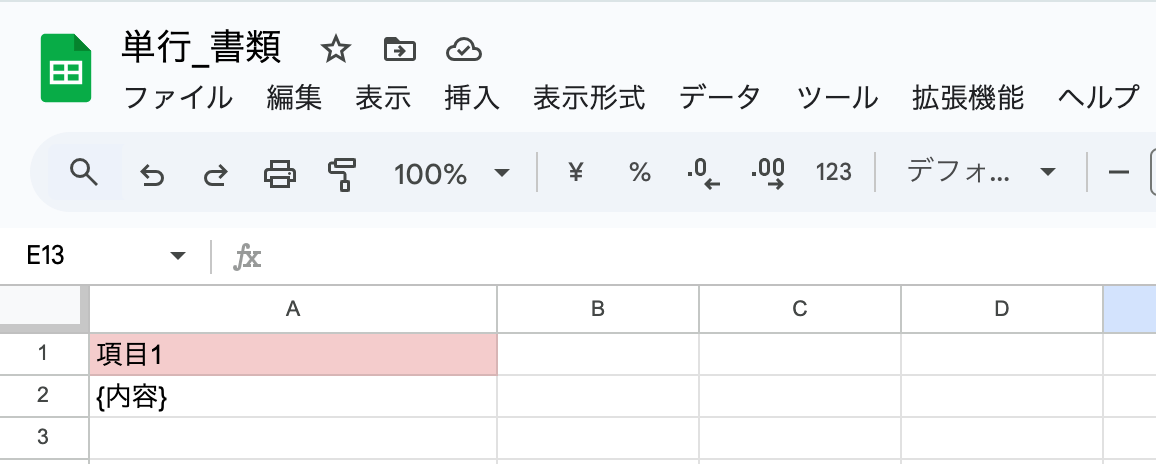Star the document 単行_書類
Viewport: 1156px width, 464px height.
coord(335,49)
